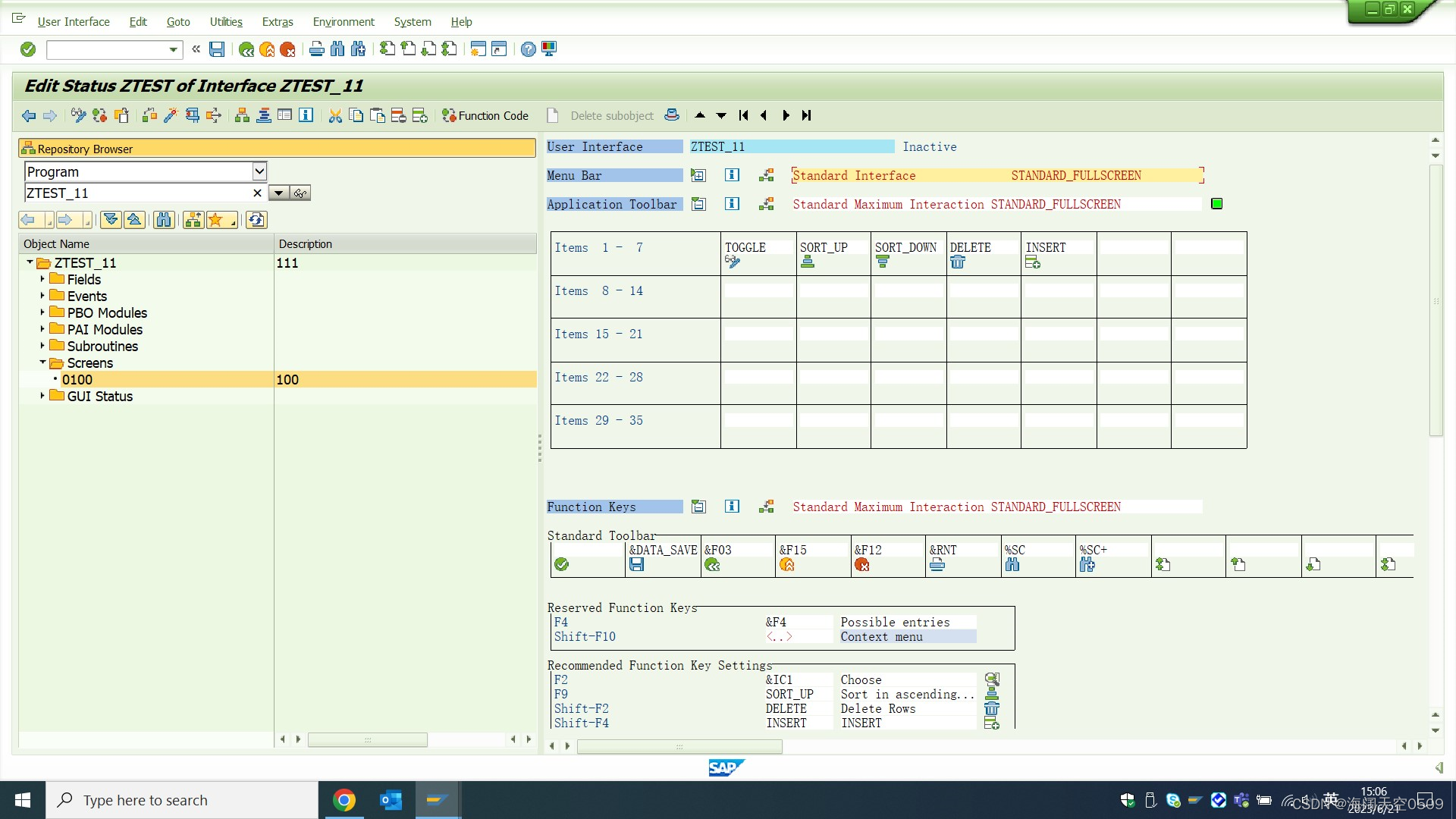The image size is (1456, 819).
Task: Click the Refresh object list icon
Action: coord(256,220)
